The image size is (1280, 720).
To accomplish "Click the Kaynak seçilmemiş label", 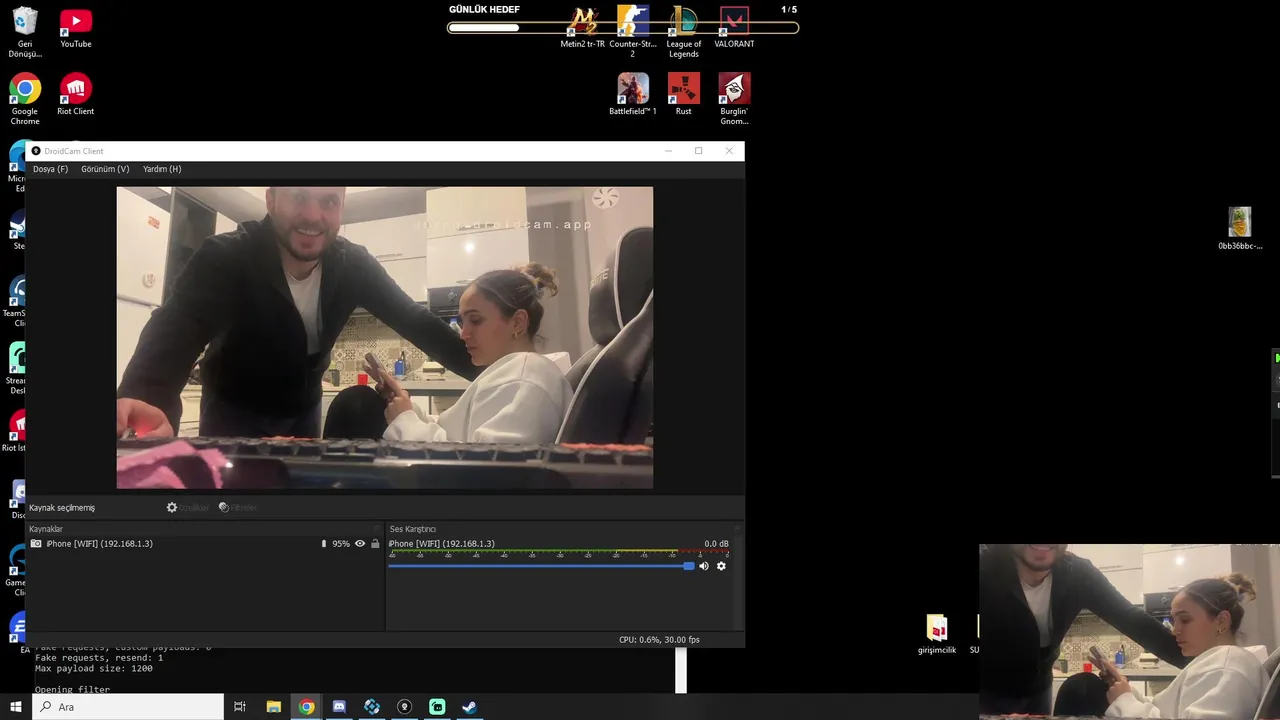I will [62, 508].
